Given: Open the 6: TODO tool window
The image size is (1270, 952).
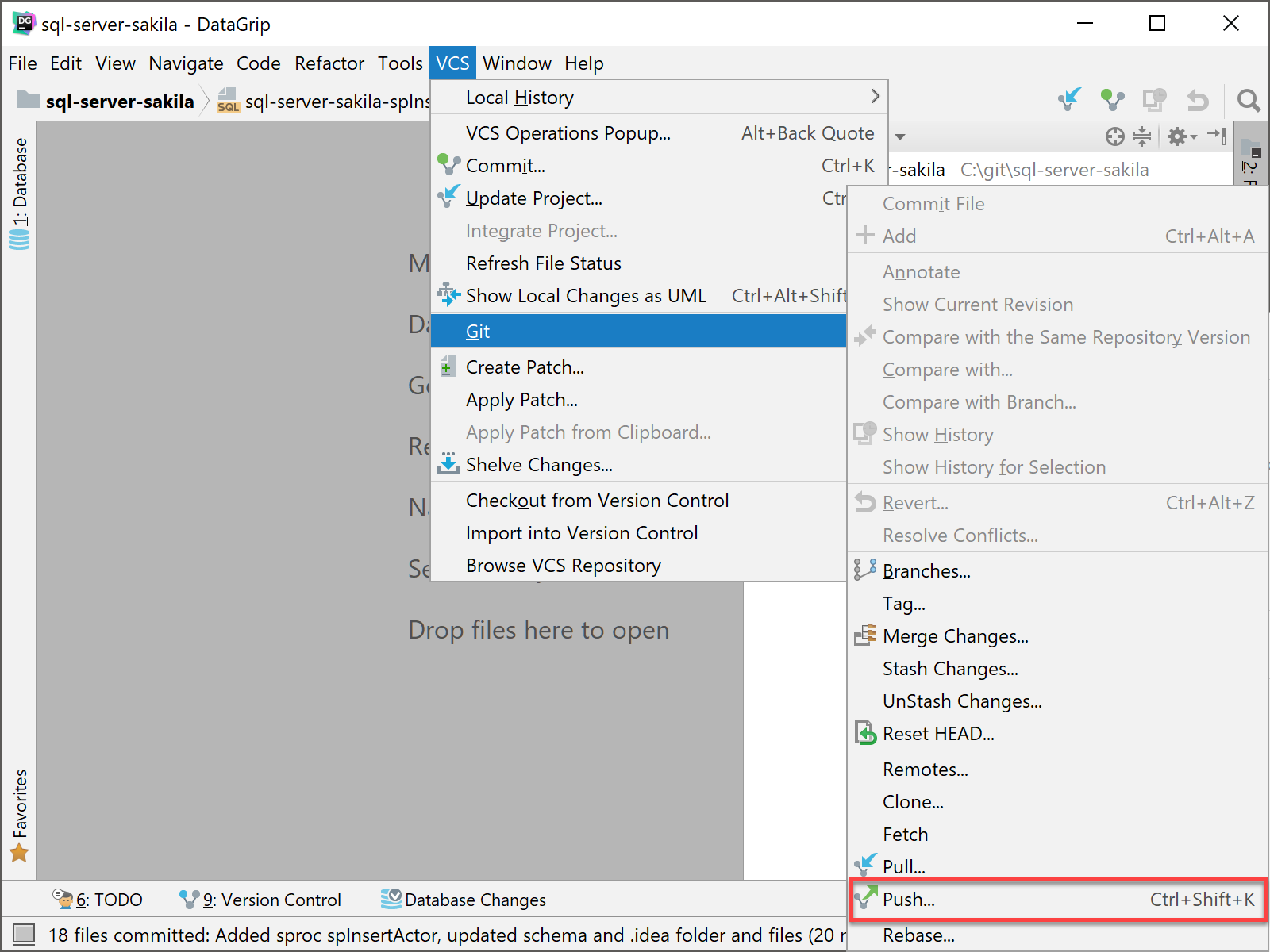Looking at the screenshot, I should point(98,900).
